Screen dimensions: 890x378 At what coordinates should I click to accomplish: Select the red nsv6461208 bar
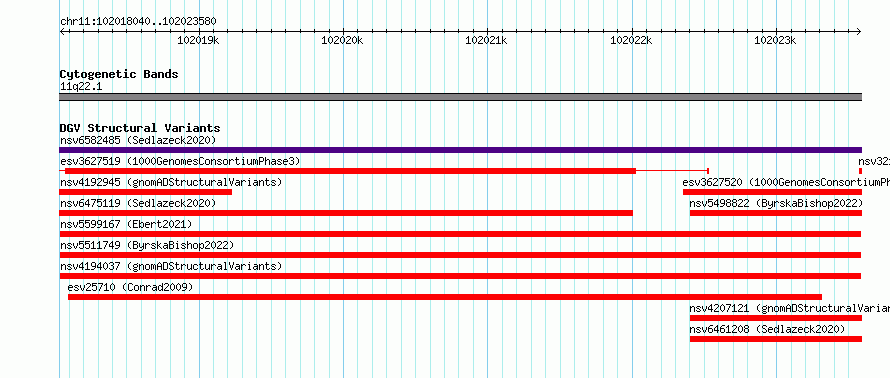(776, 339)
